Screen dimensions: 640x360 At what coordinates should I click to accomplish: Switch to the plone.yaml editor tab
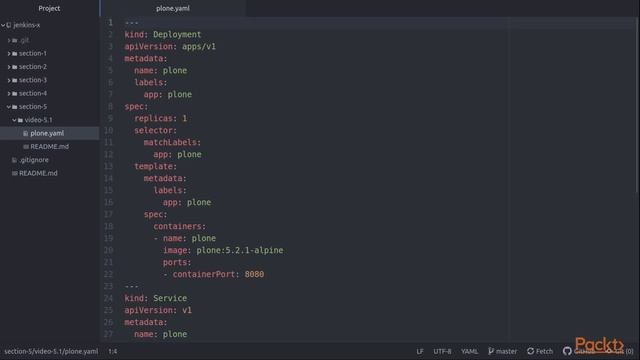173,8
